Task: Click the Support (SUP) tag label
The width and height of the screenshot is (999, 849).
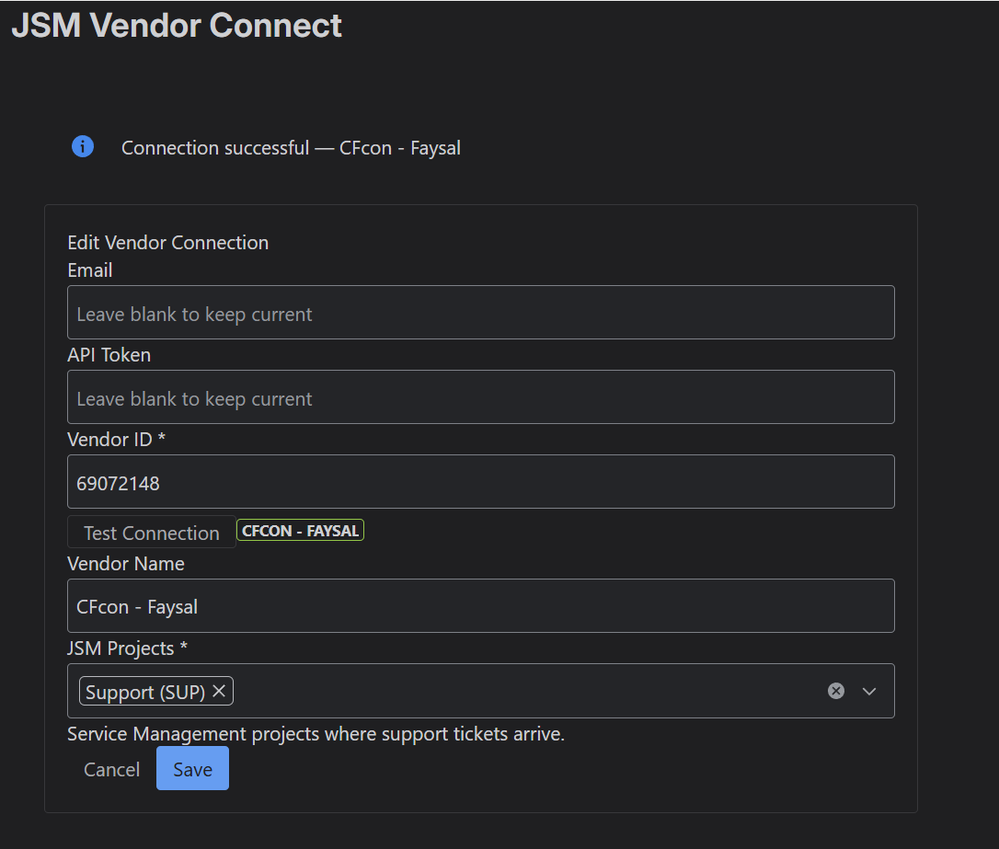Action: point(145,692)
